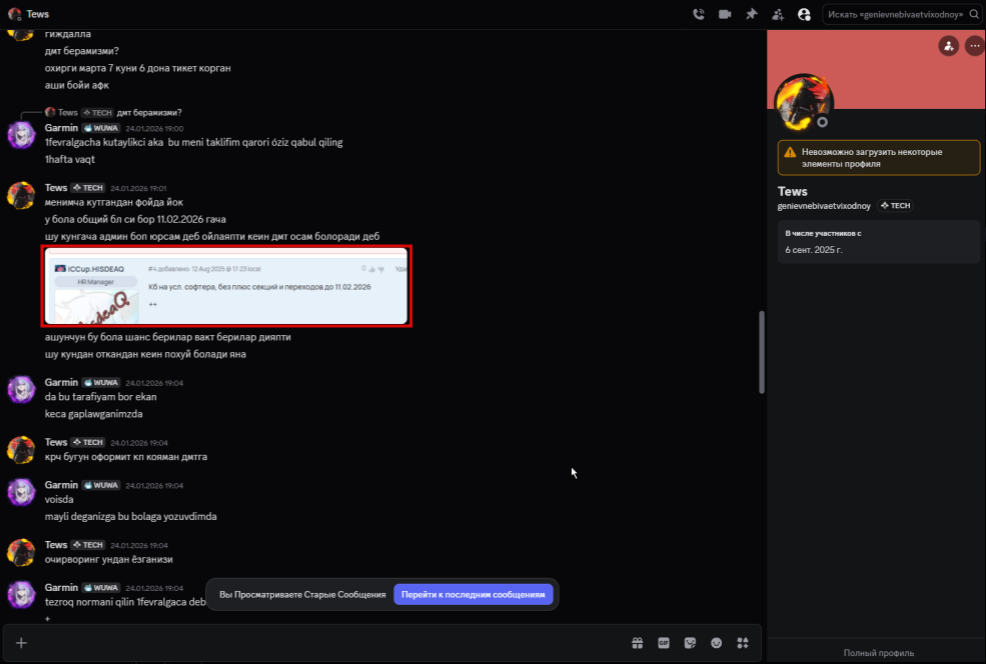Click the username 'genievnebivaetvixodnoy' in profile
The image size is (986, 664).
click(x=824, y=206)
